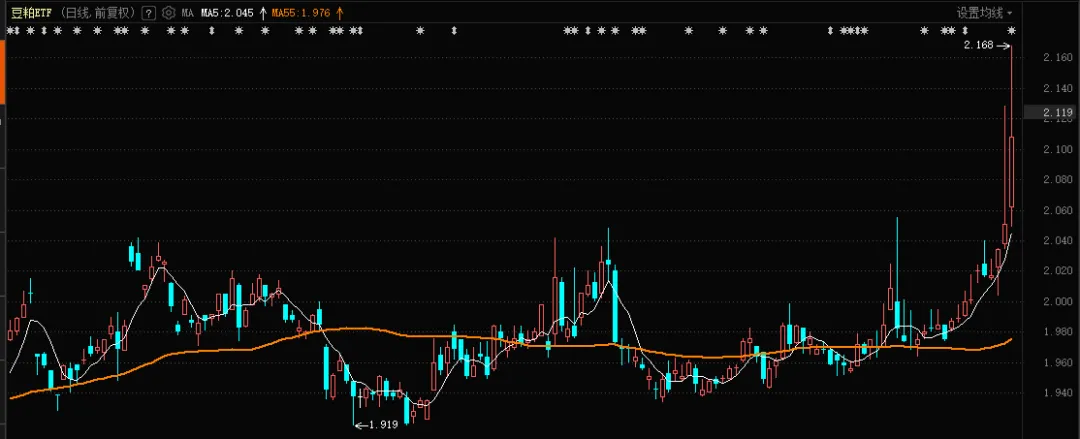This screenshot has height=439, width=1080.
Task: Select the MA5:2.045 indicator value
Action: click(227, 12)
